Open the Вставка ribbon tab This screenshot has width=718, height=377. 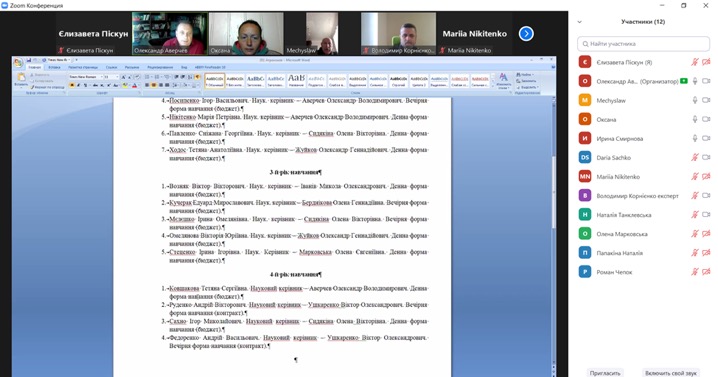click(x=54, y=67)
